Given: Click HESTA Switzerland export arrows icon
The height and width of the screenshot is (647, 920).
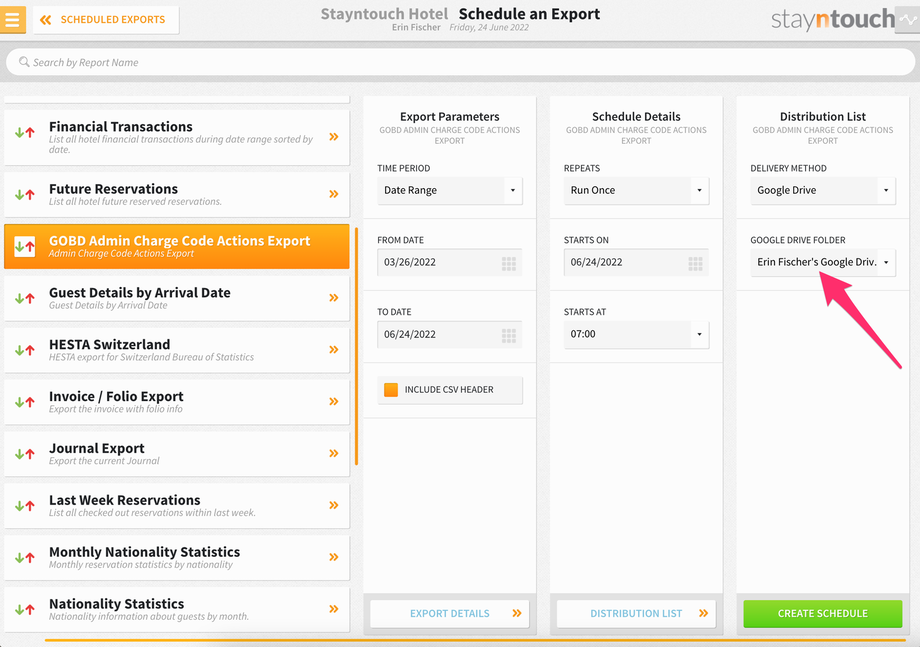Looking at the screenshot, I should [25, 350].
